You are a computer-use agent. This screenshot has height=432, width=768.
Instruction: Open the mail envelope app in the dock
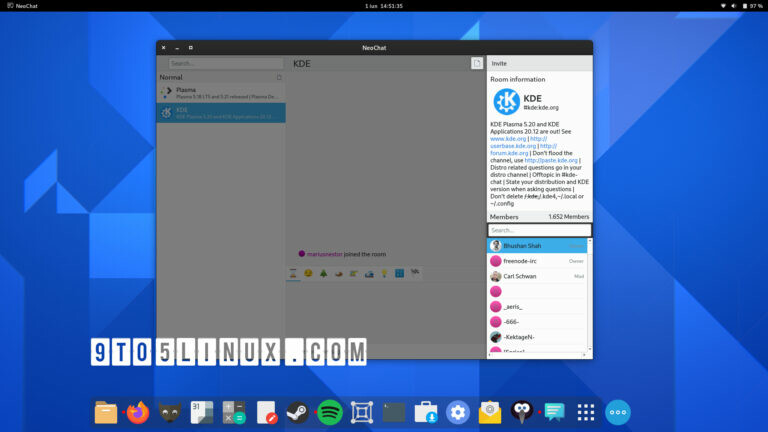[x=490, y=412]
